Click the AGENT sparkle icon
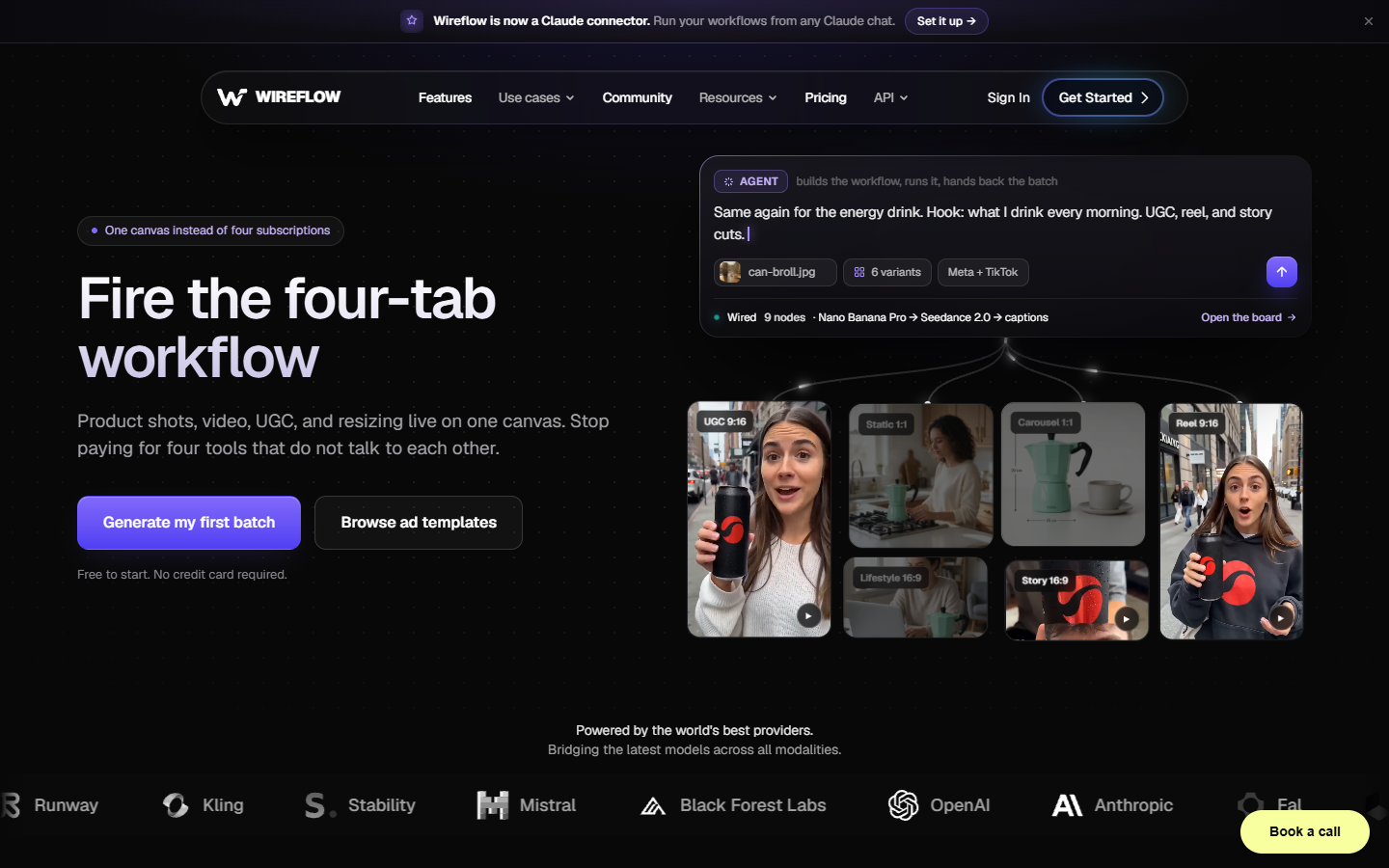Viewport: 1389px width, 868px height. [728, 181]
